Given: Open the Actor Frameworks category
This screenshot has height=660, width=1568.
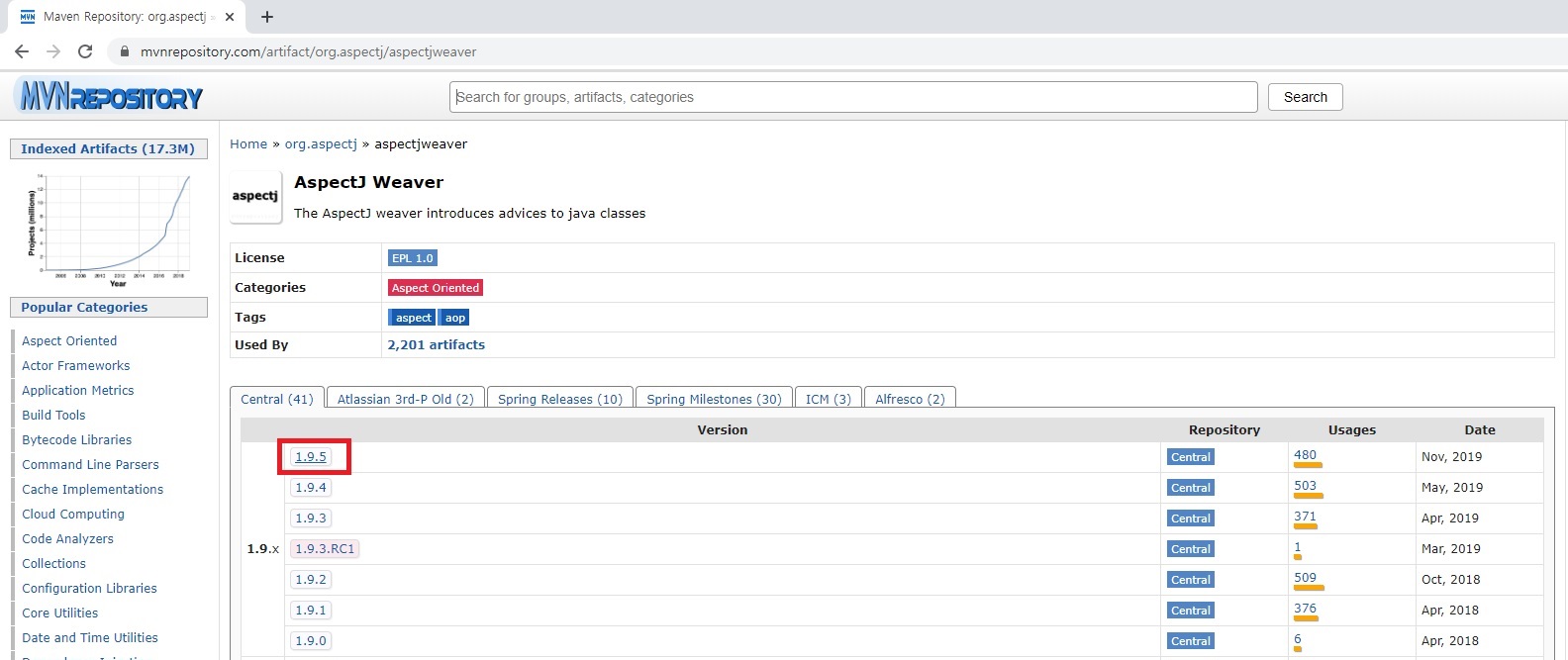Looking at the screenshot, I should (76, 365).
